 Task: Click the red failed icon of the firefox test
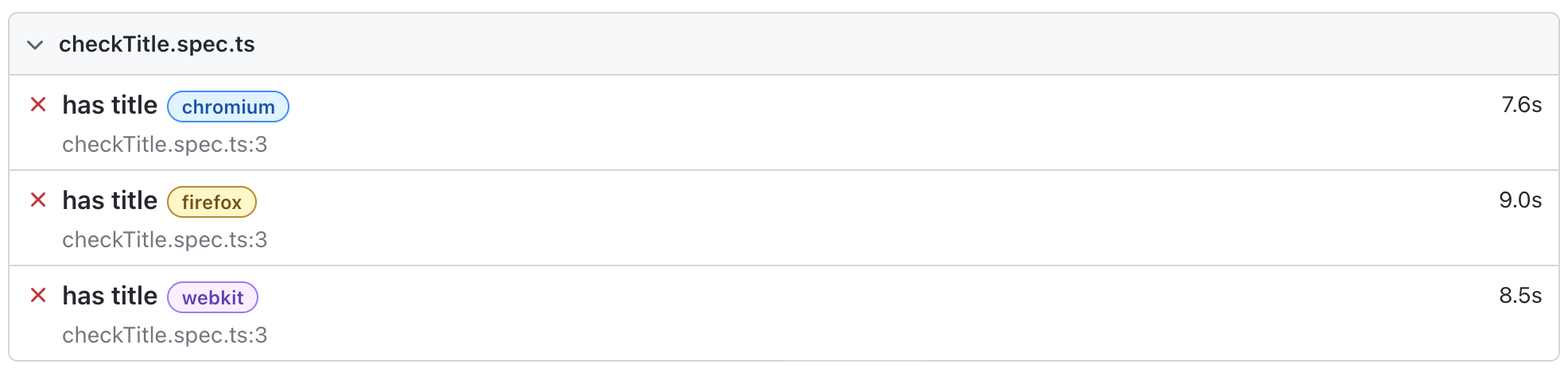[x=38, y=200]
